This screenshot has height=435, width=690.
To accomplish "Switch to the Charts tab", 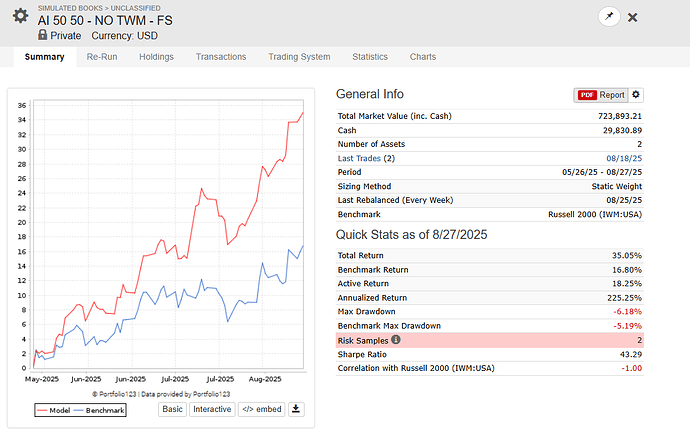I will pyautogui.click(x=423, y=57).
